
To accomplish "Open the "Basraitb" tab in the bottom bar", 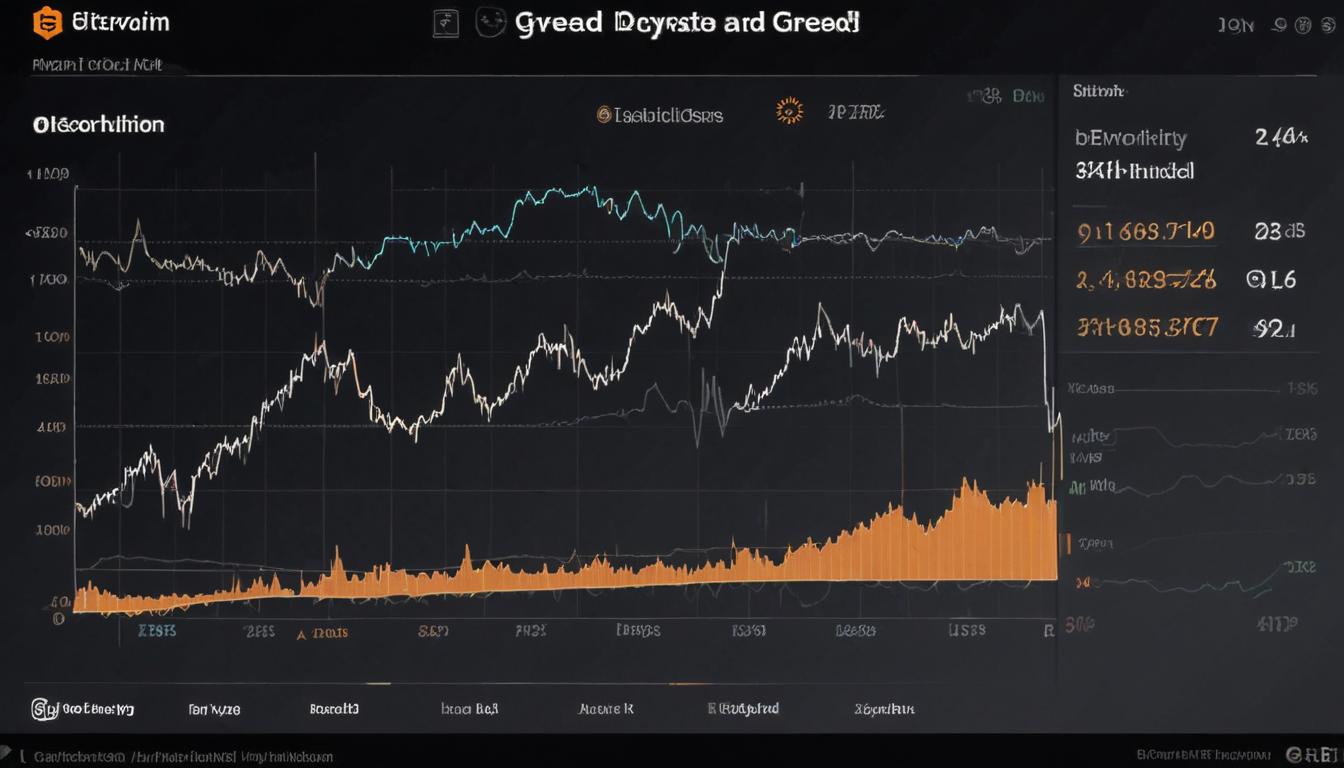I will (x=334, y=709).
